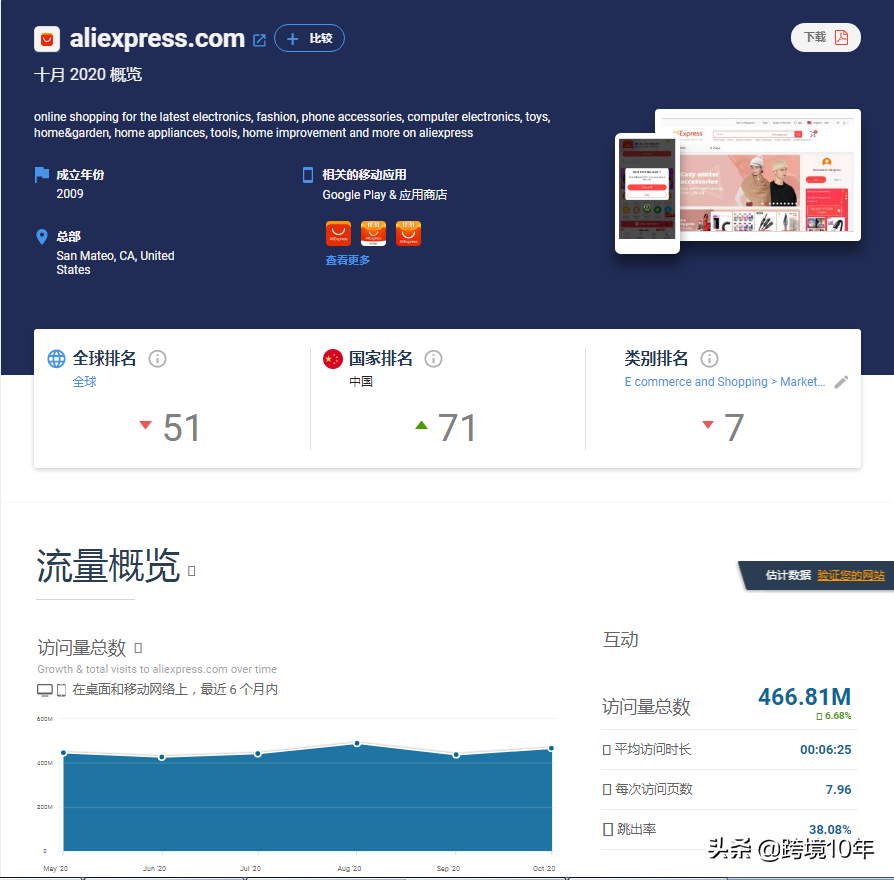Click the aliexpress.com site title

tap(157, 38)
